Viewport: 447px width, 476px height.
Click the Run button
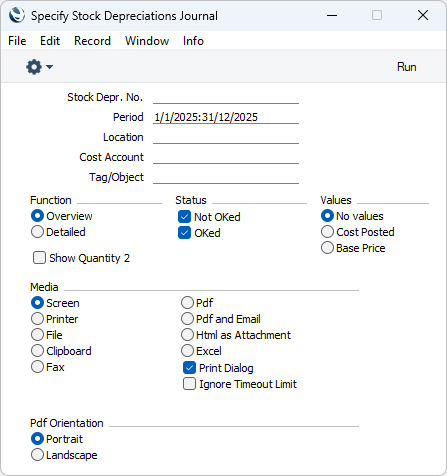coord(406,67)
